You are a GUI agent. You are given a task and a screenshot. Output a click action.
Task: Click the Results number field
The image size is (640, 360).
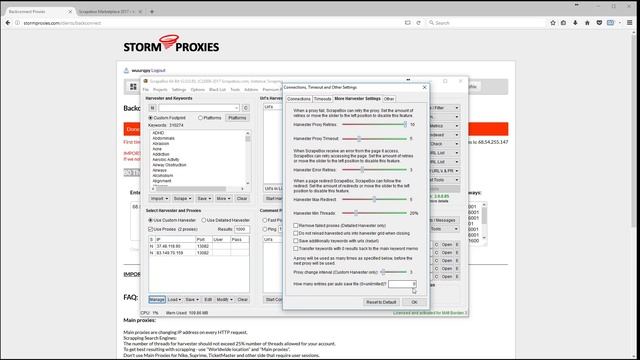point(242,229)
